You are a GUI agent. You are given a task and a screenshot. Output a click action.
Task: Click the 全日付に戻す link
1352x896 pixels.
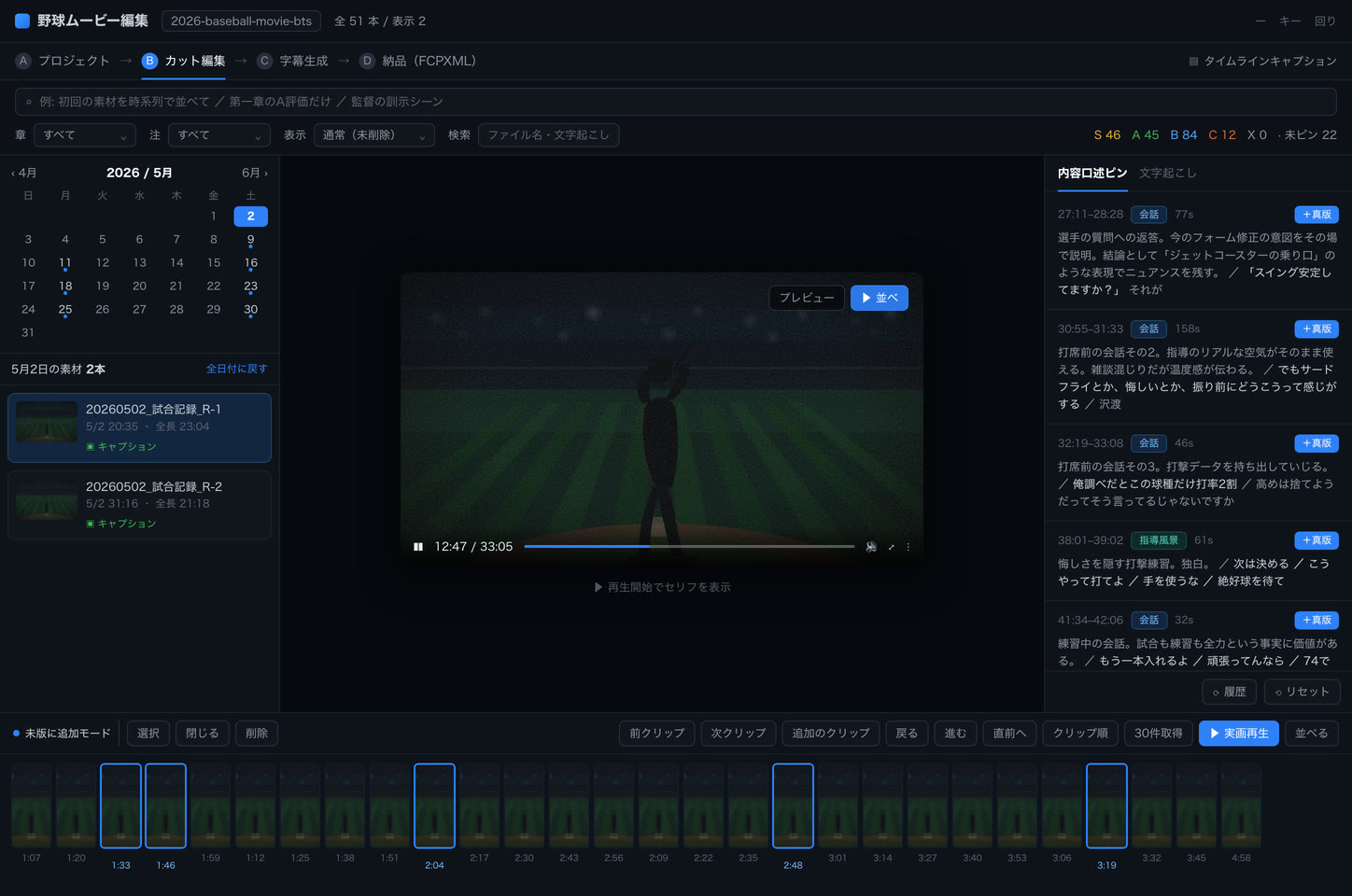point(236,369)
